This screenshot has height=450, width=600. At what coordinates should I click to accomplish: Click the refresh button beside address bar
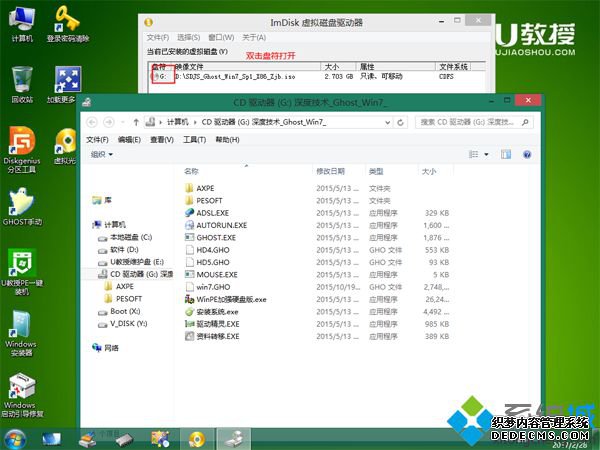[x=401, y=122]
